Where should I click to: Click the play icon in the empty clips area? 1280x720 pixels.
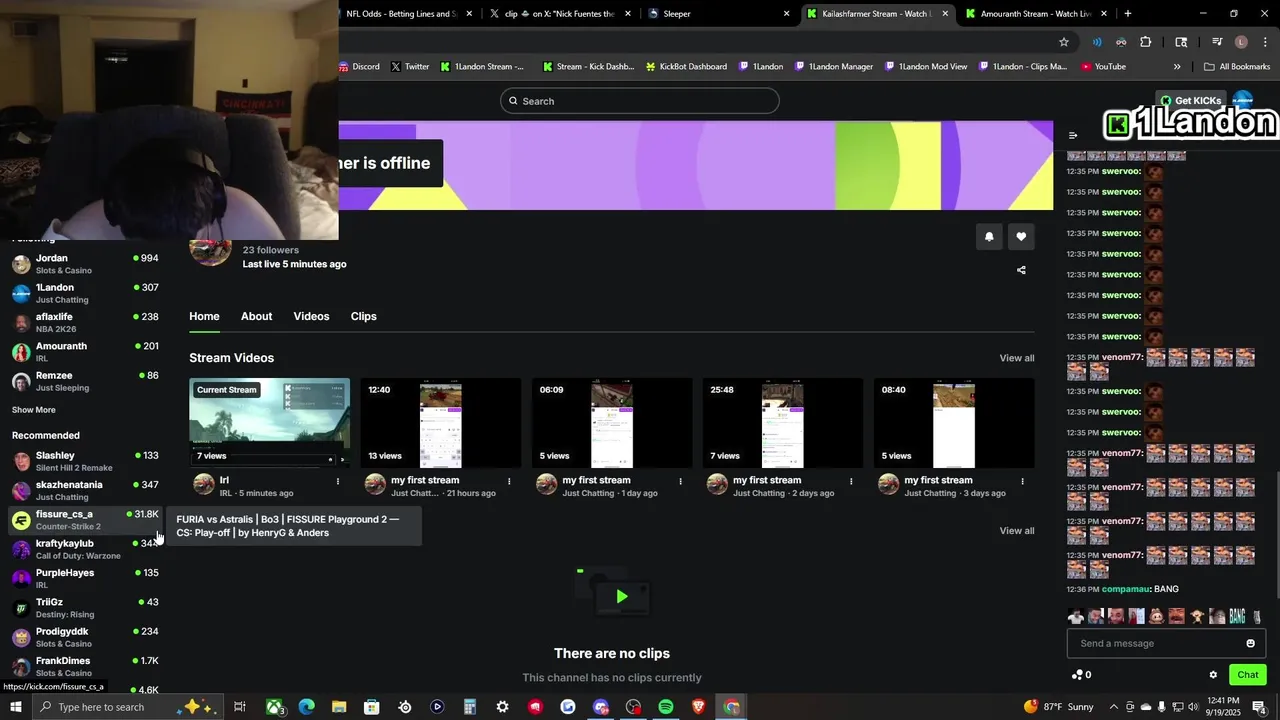coord(621,597)
